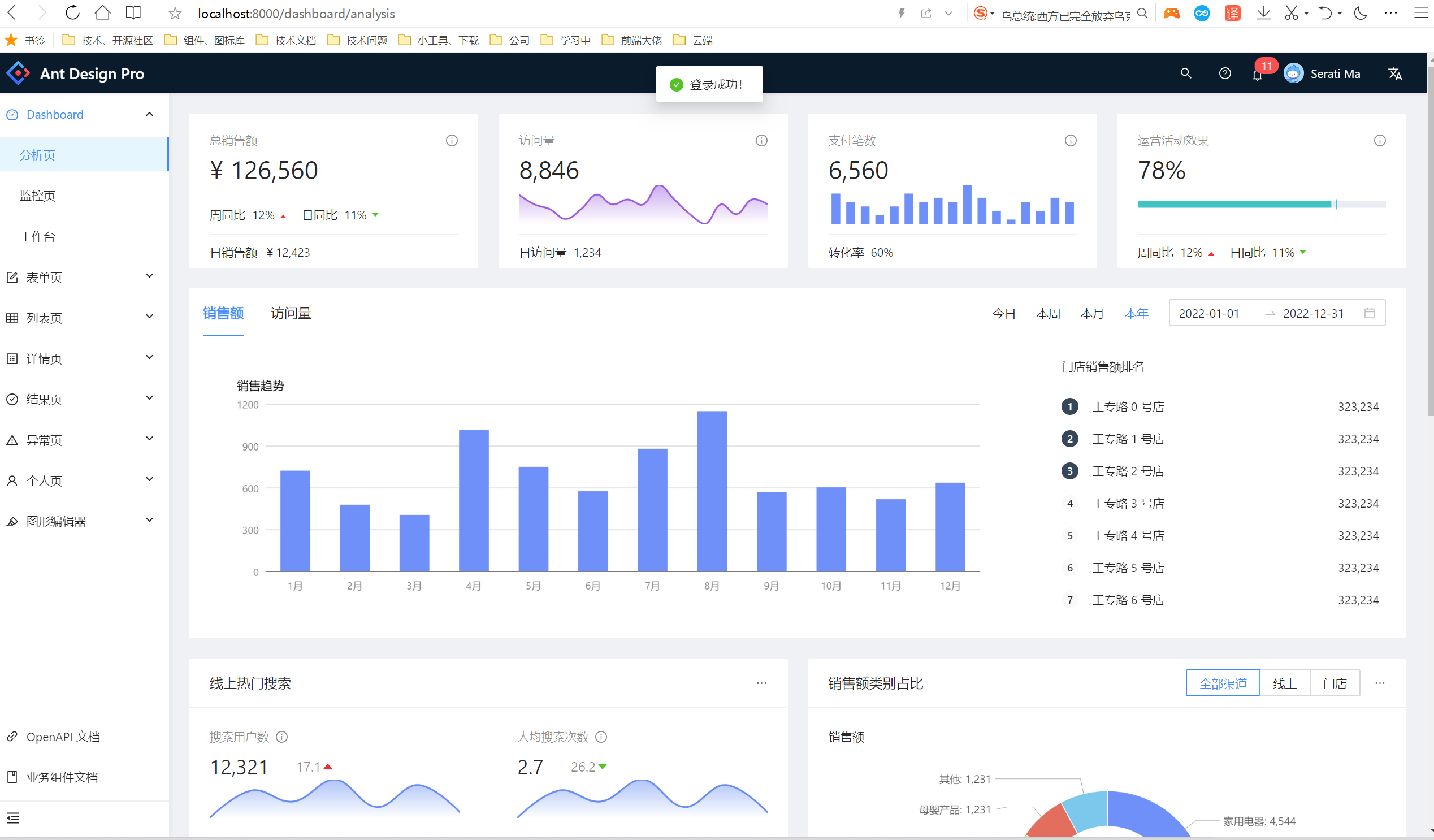Collapse the sidebar using bottom-left icon
The width and height of the screenshot is (1434, 840).
pyautogui.click(x=14, y=818)
